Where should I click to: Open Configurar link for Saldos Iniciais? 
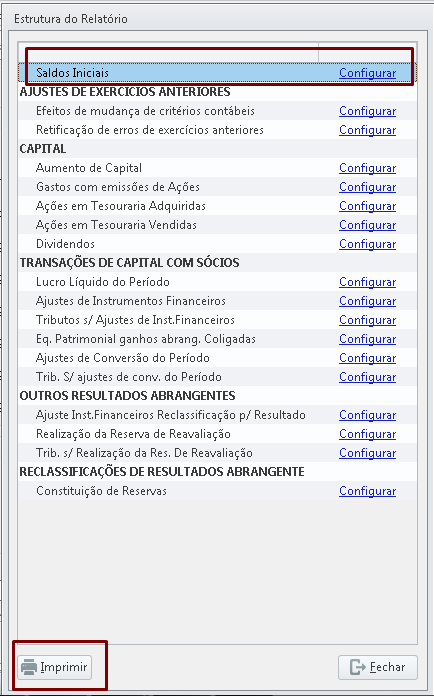click(367, 73)
